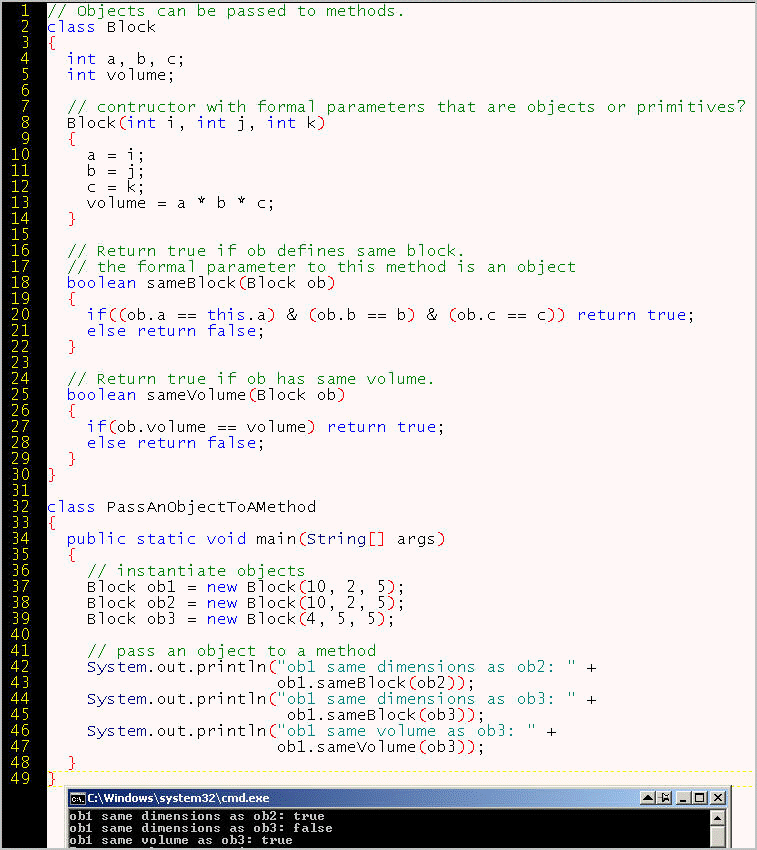
Task: Click the "ob1.sameVolume(ob3));" line
Action: coord(380,746)
